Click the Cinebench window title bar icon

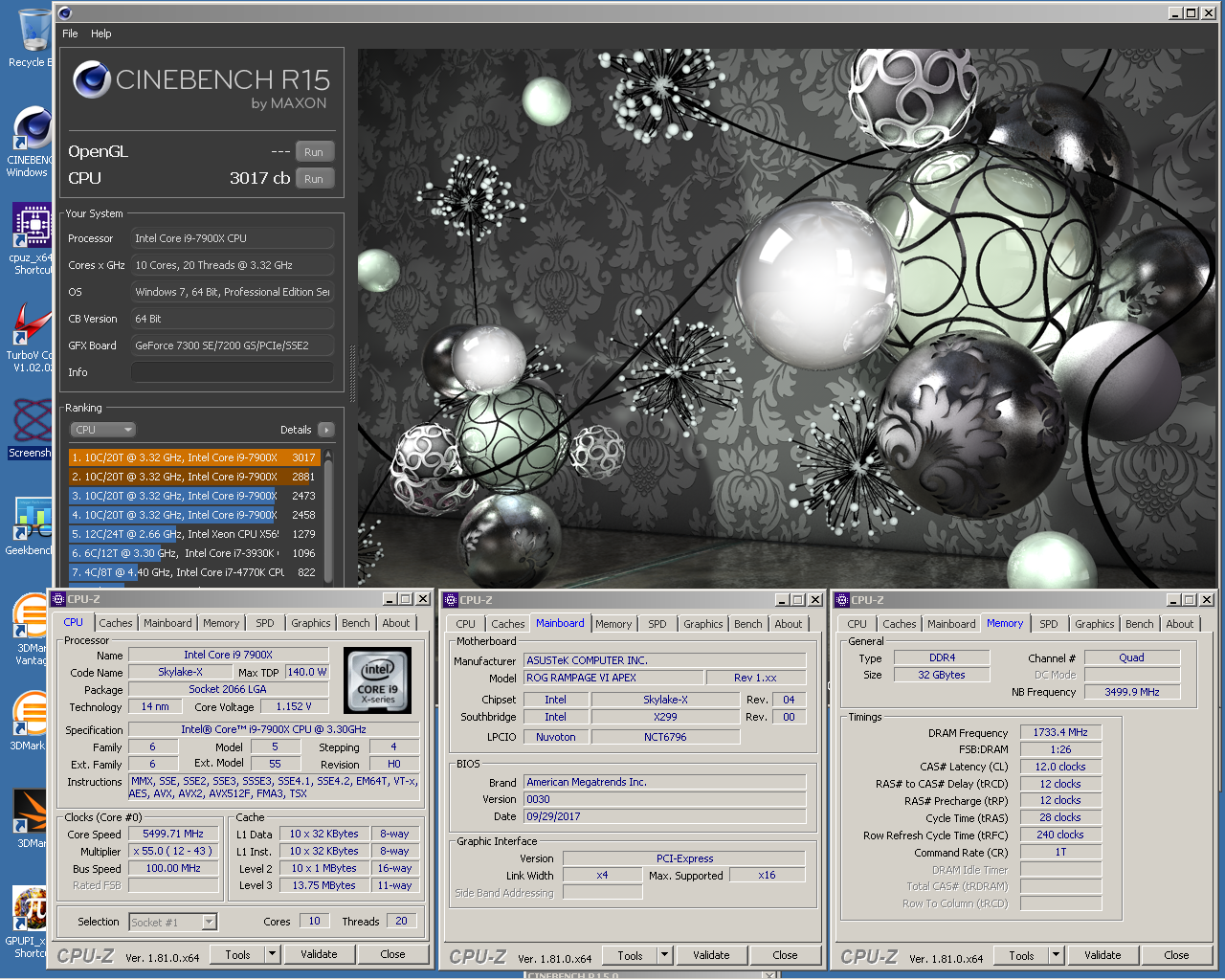coord(65,12)
